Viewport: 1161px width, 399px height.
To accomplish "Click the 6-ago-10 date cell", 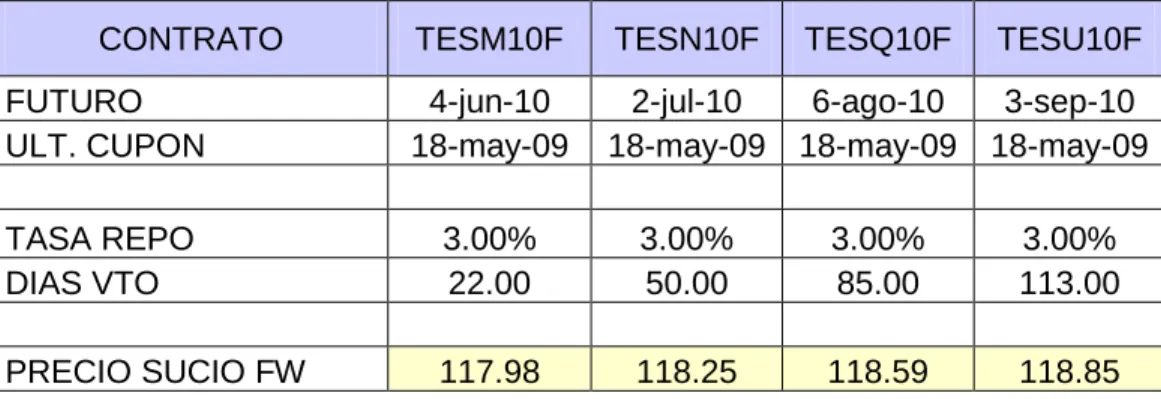I will pos(878,99).
